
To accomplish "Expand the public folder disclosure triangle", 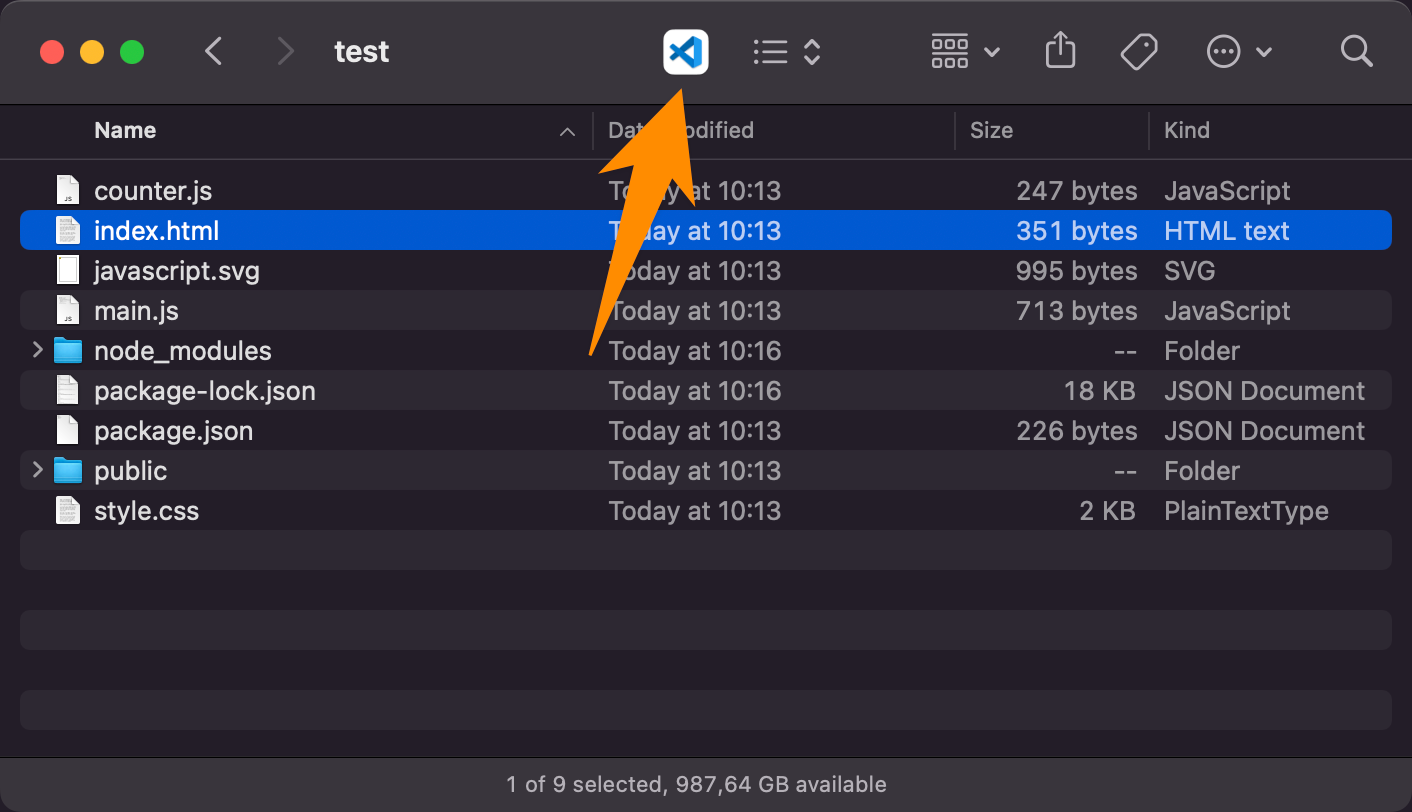I will coord(37,470).
